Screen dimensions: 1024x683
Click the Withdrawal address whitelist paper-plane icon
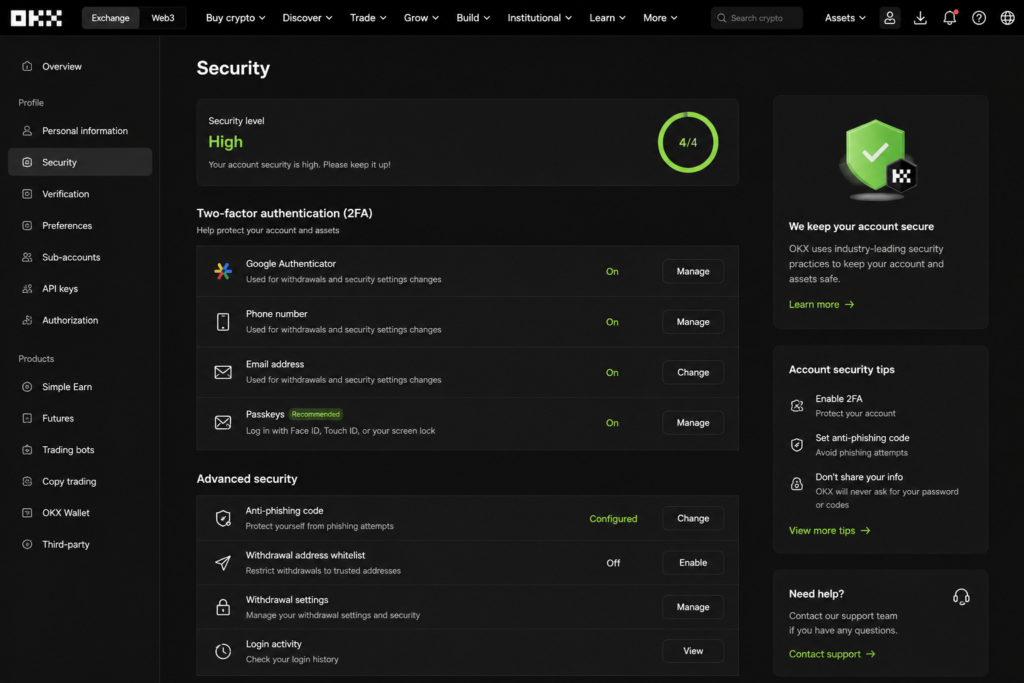coord(223,563)
